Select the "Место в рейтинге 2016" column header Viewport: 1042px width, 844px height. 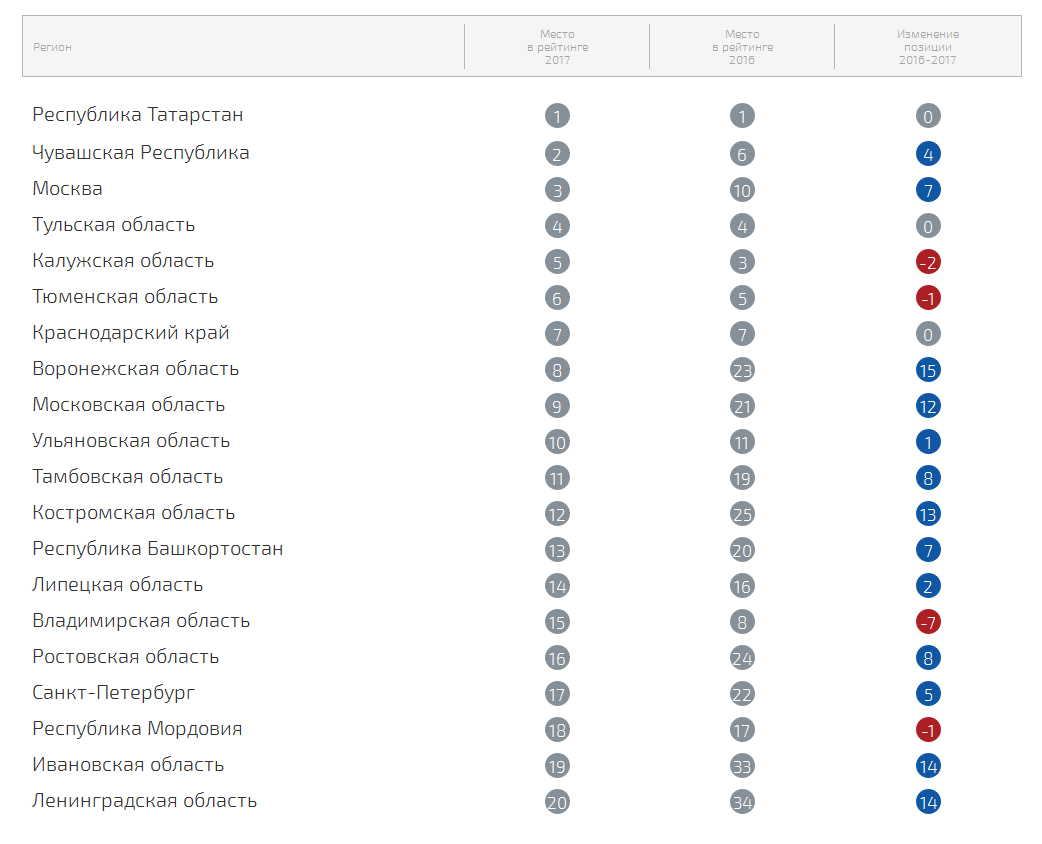(x=742, y=47)
